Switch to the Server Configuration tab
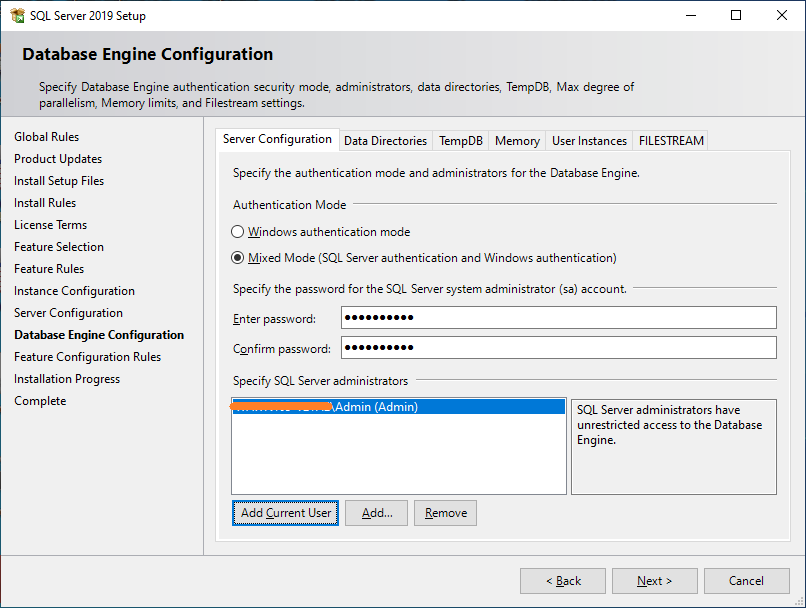Screen dimensions: 806x608 [x=277, y=139]
